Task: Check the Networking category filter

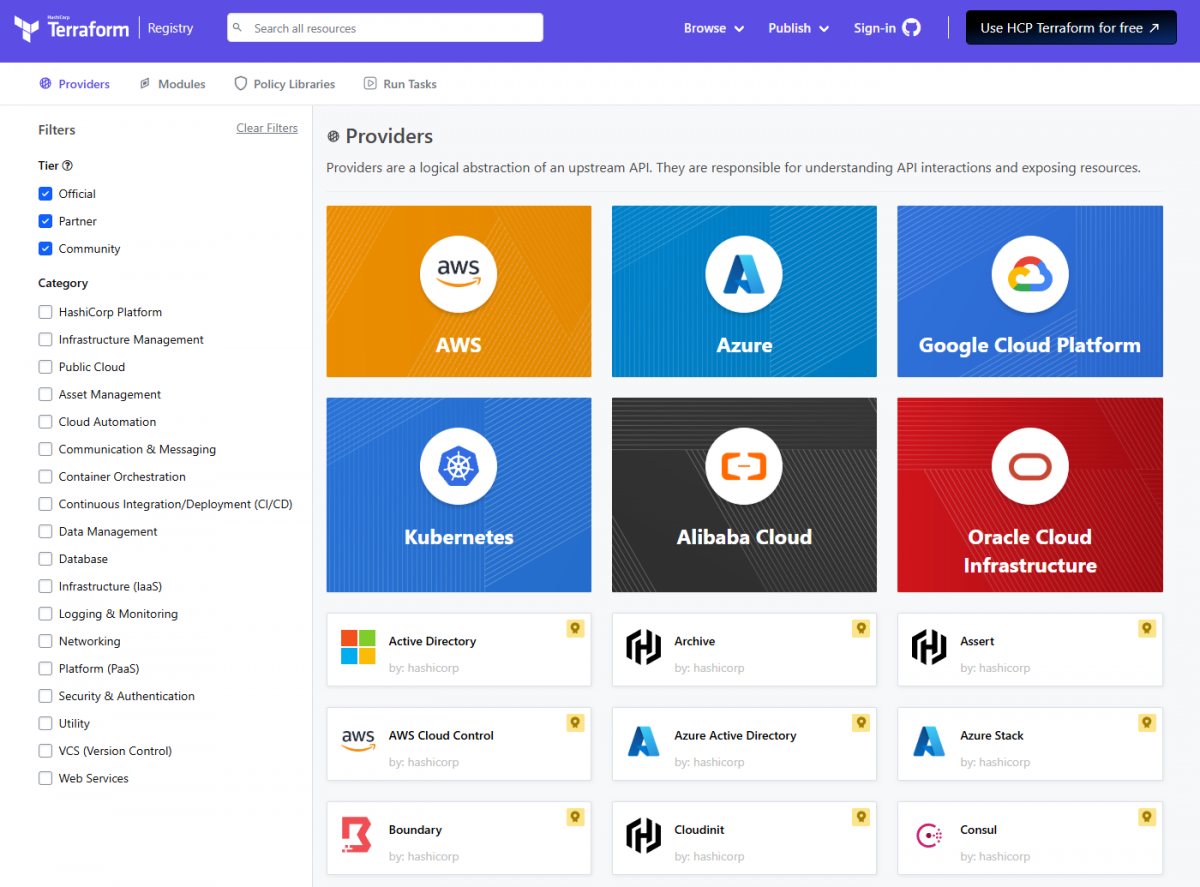Action: (x=45, y=640)
